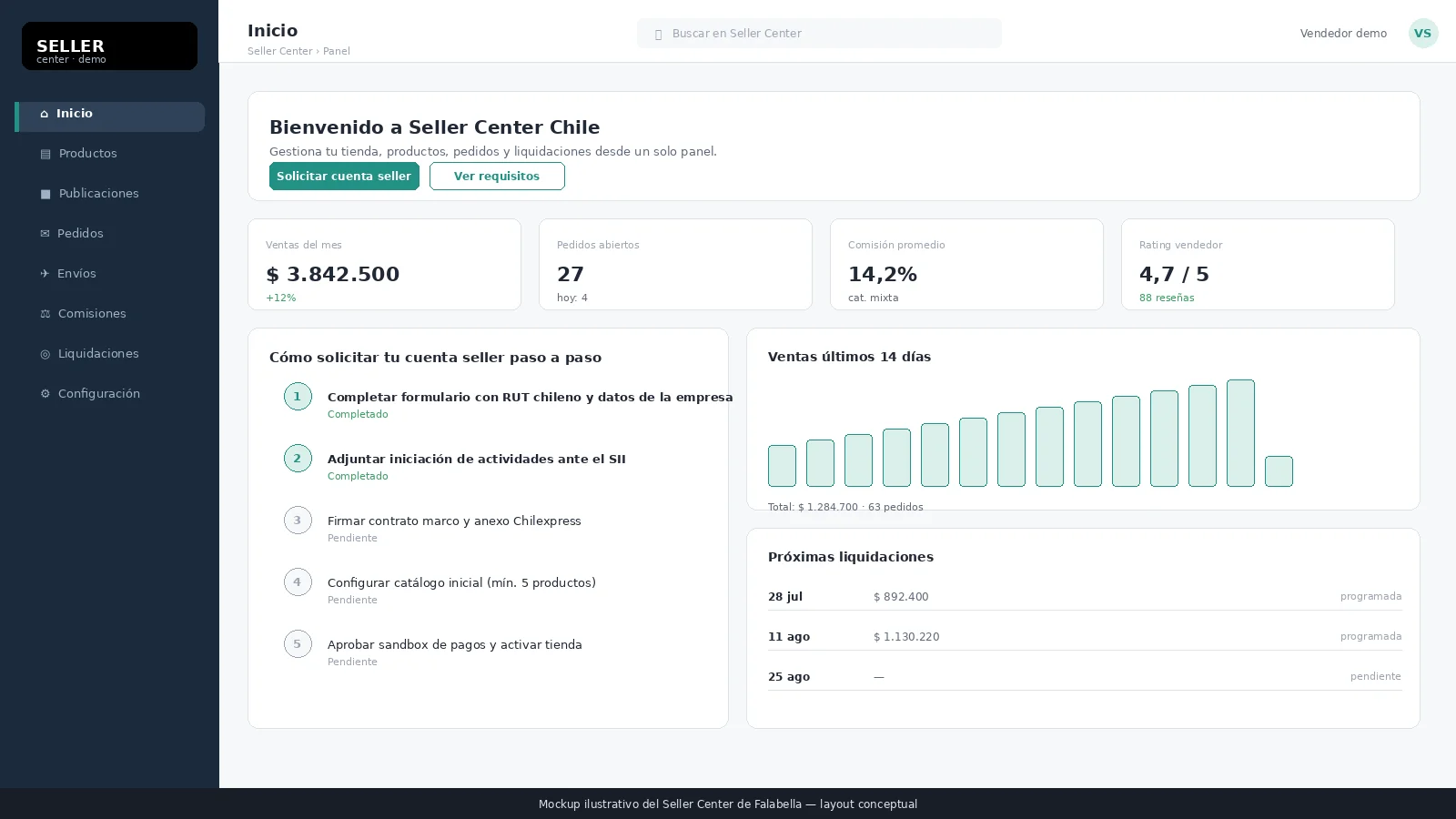Click Solicitar cuenta seller button
1456x819 pixels.
coord(344,177)
